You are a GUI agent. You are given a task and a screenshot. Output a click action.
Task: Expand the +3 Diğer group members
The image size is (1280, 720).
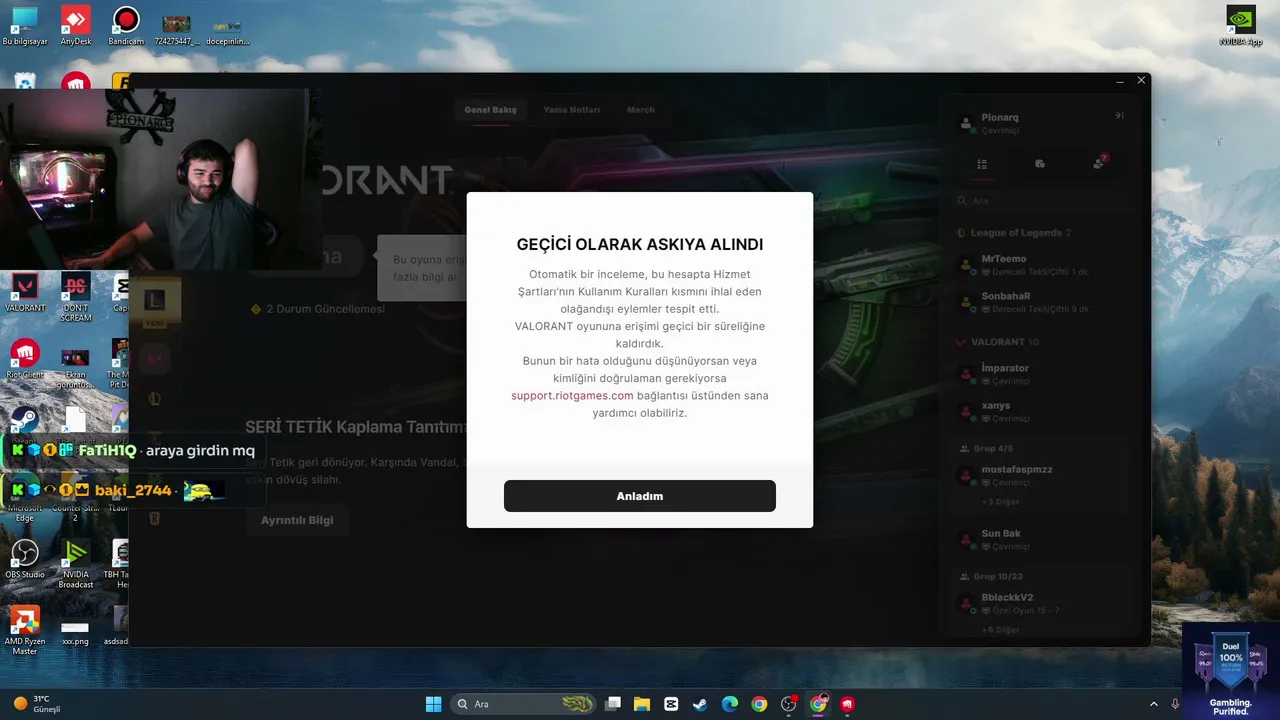(1000, 501)
